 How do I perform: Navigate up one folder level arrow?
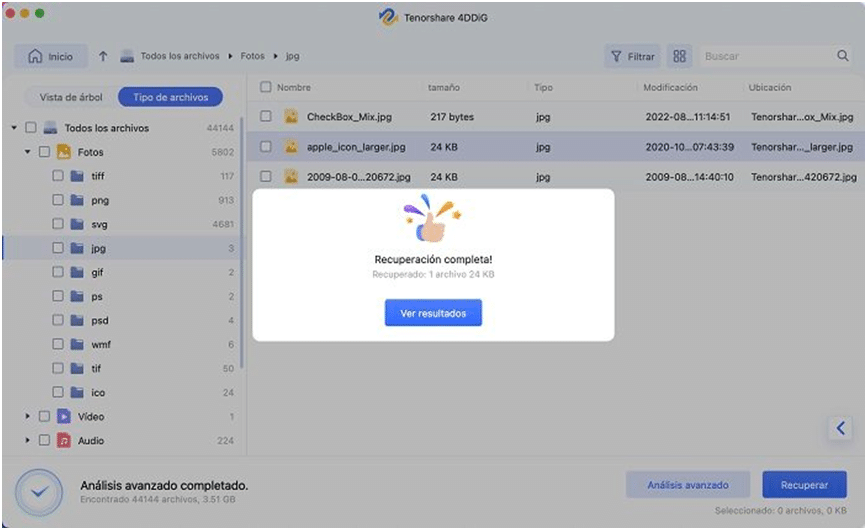[103, 56]
